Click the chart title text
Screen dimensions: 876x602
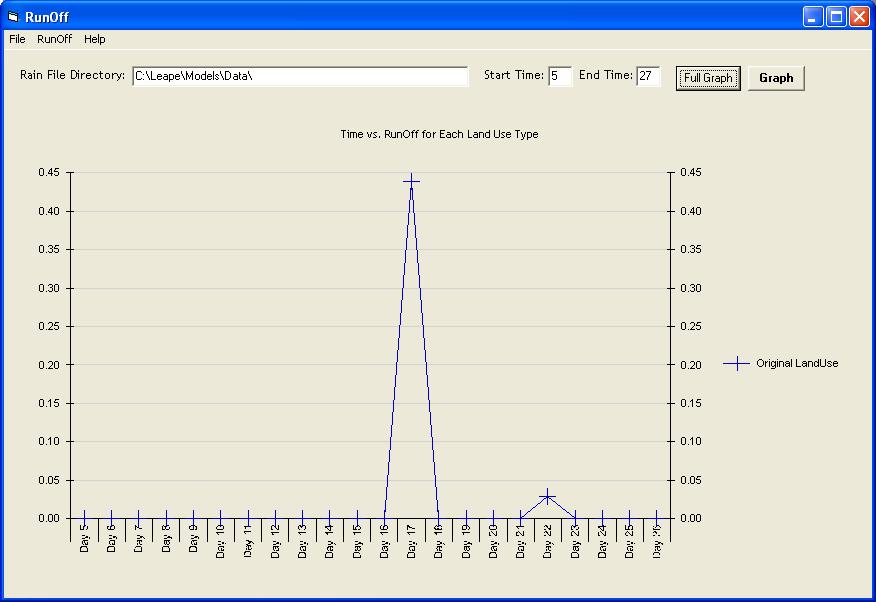pyautogui.click(x=439, y=135)
